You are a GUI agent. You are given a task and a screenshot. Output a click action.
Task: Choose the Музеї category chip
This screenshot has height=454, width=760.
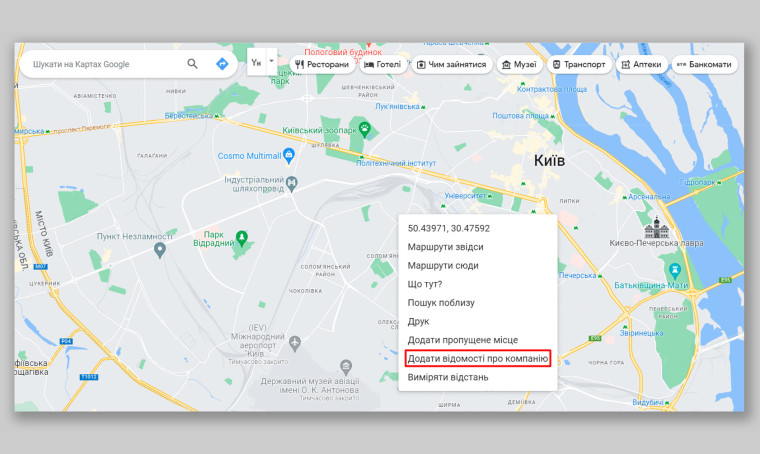tap(519, 64)
